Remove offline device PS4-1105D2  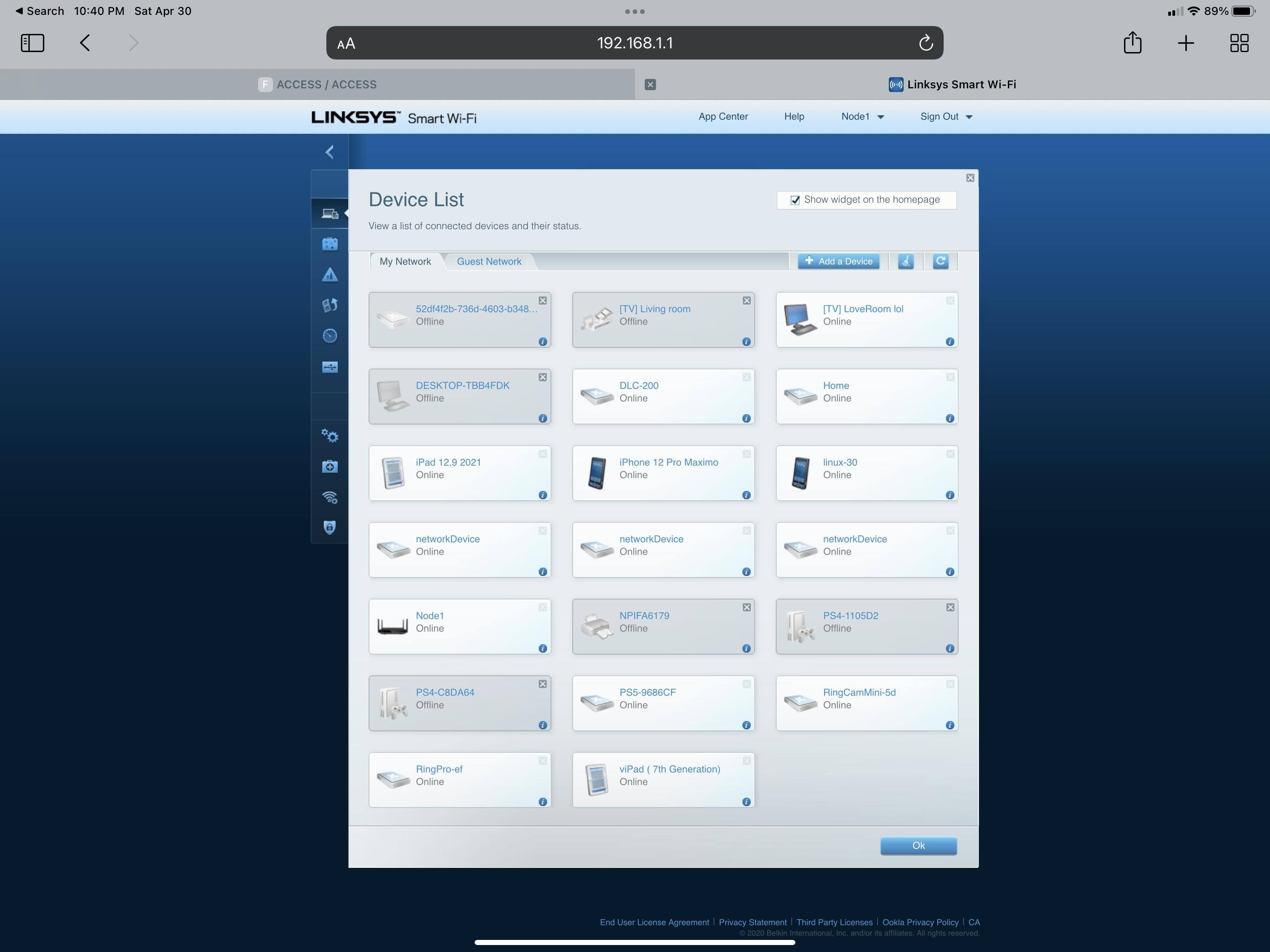pyautogui.click(x=950, y=608)
